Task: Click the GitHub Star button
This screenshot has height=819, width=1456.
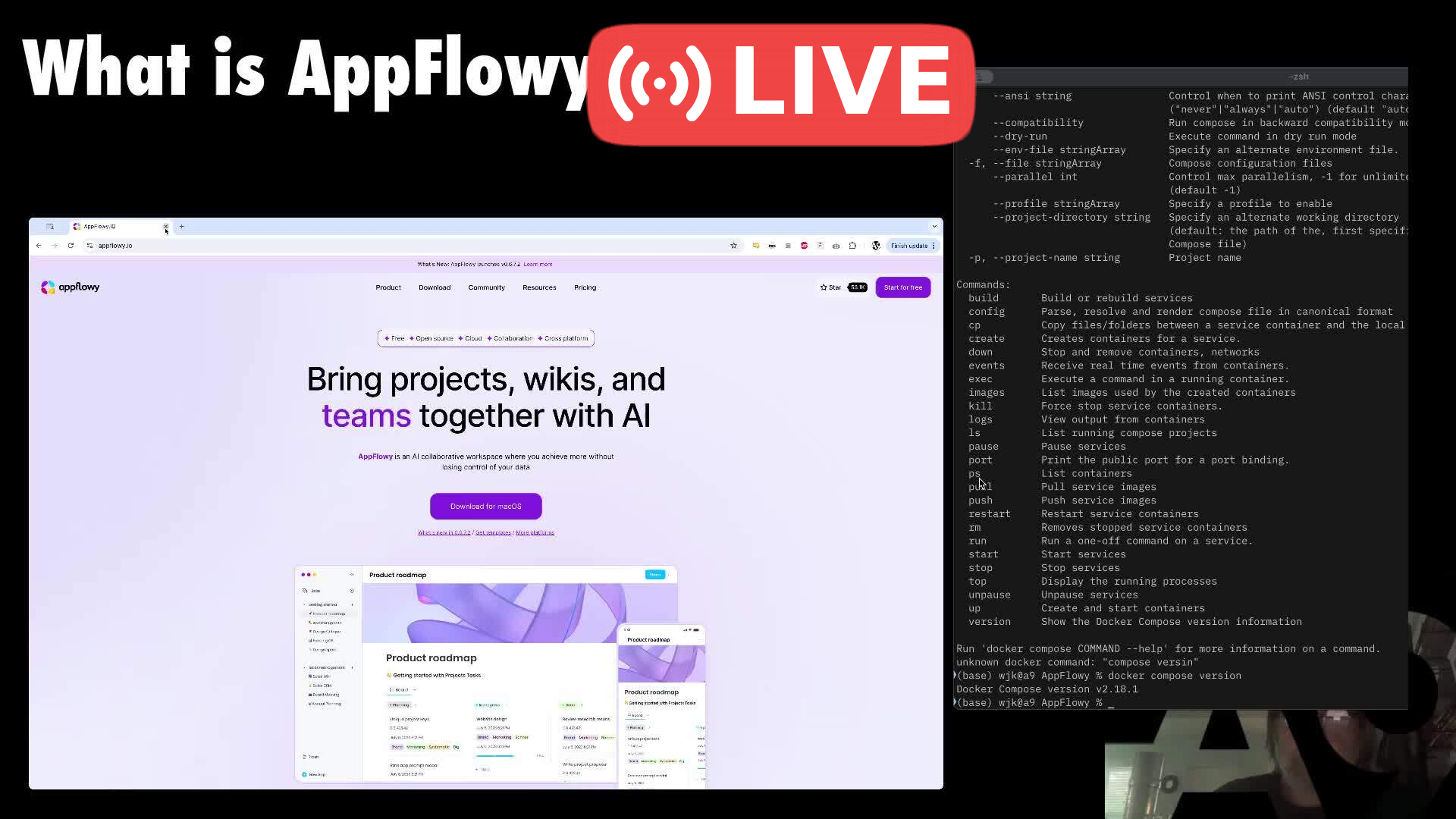Action: [x=831, y=287]
